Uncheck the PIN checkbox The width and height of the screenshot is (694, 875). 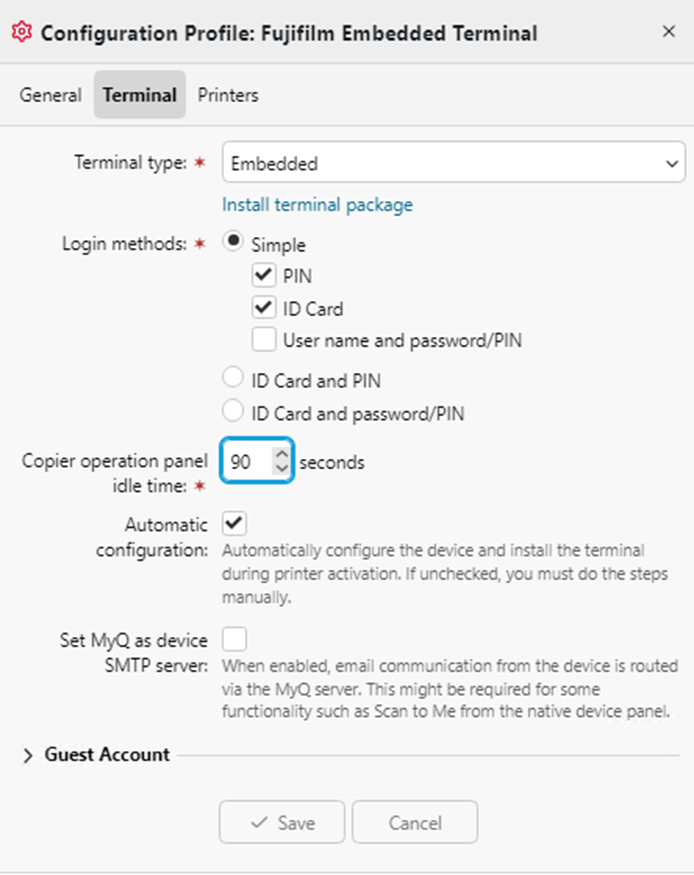click(x=265, y=275)
